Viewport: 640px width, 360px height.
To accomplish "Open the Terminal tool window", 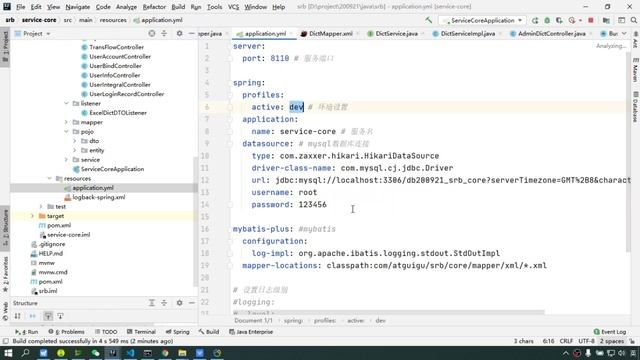I will click(141, 332).
